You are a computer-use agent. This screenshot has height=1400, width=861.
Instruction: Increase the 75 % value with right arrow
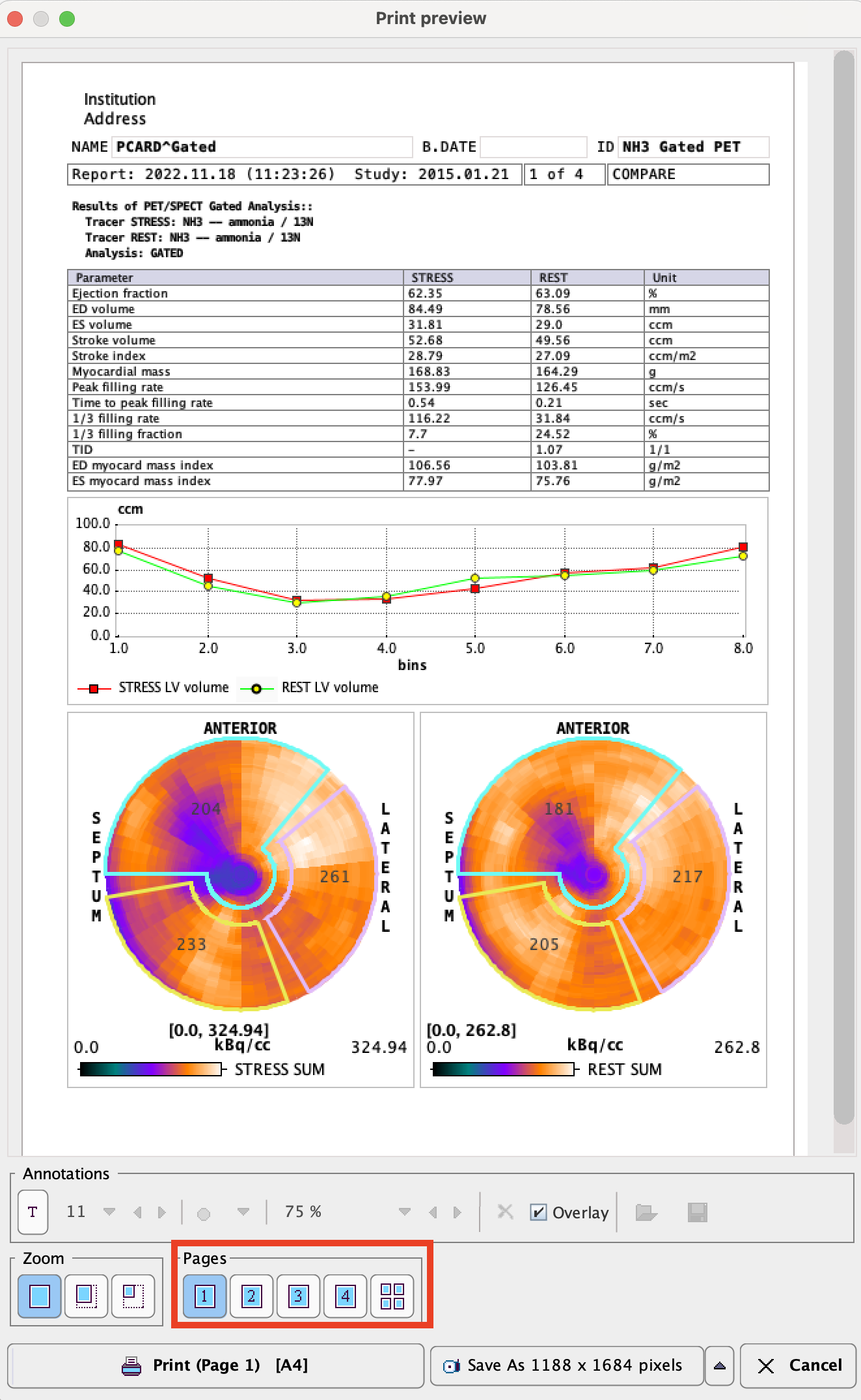coord(457,1212)
